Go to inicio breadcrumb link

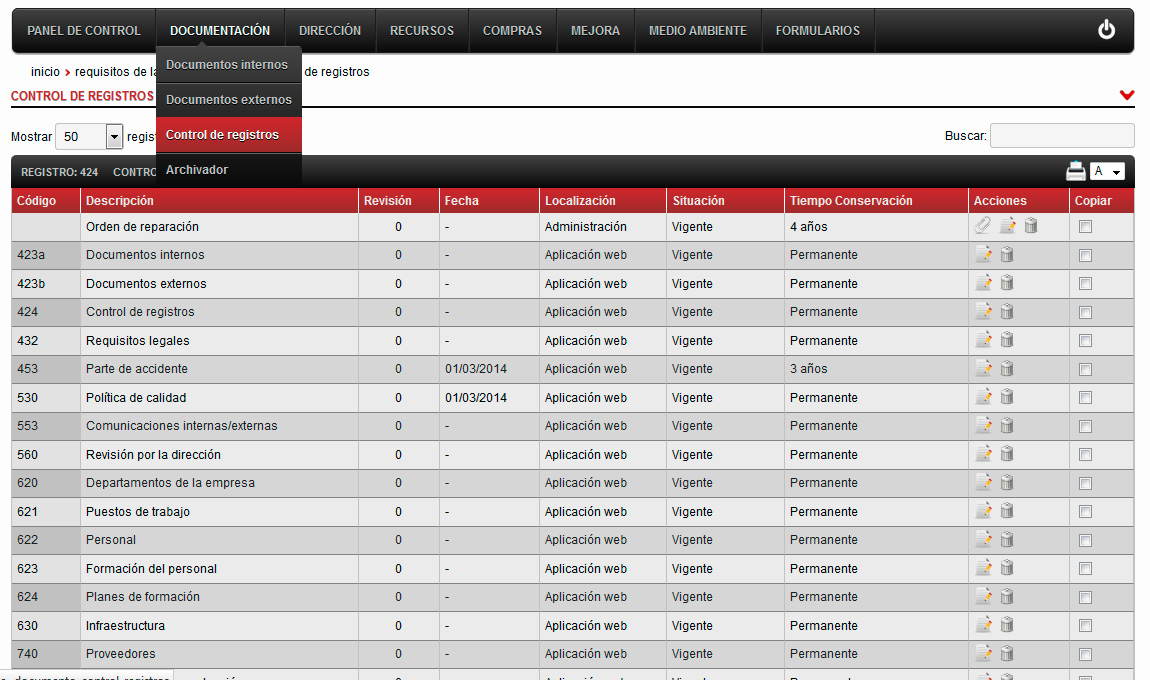point(45,72)
